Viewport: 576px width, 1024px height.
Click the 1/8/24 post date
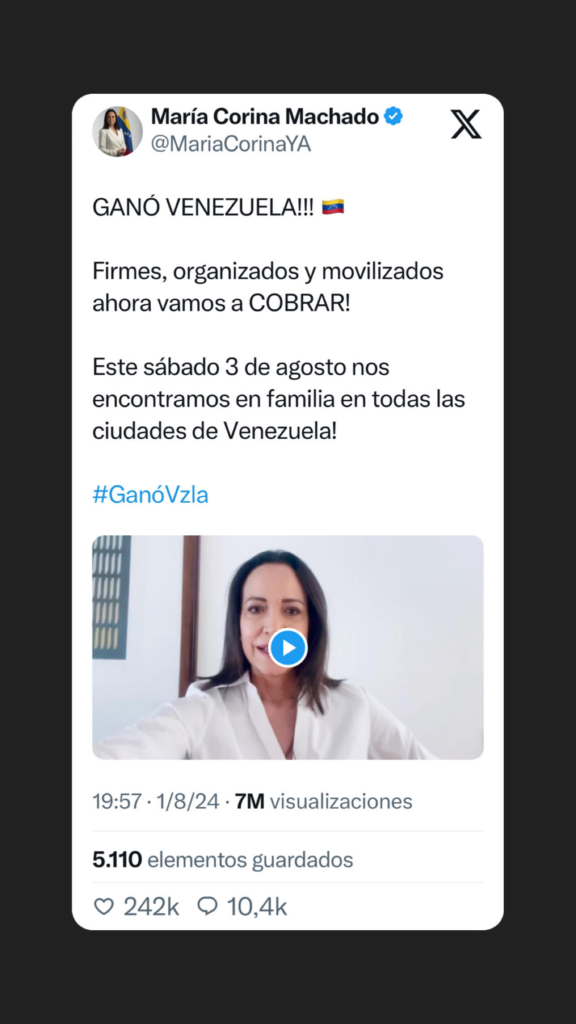click(188, 801)
